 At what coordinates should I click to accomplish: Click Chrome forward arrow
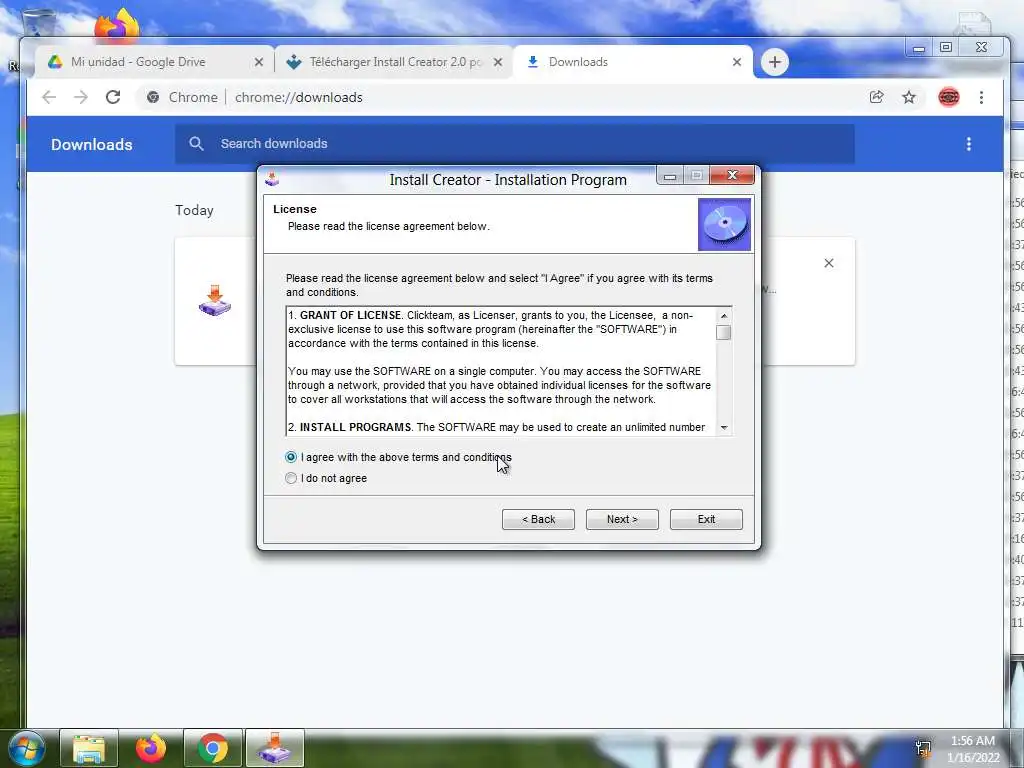click(x=81, y=97)
